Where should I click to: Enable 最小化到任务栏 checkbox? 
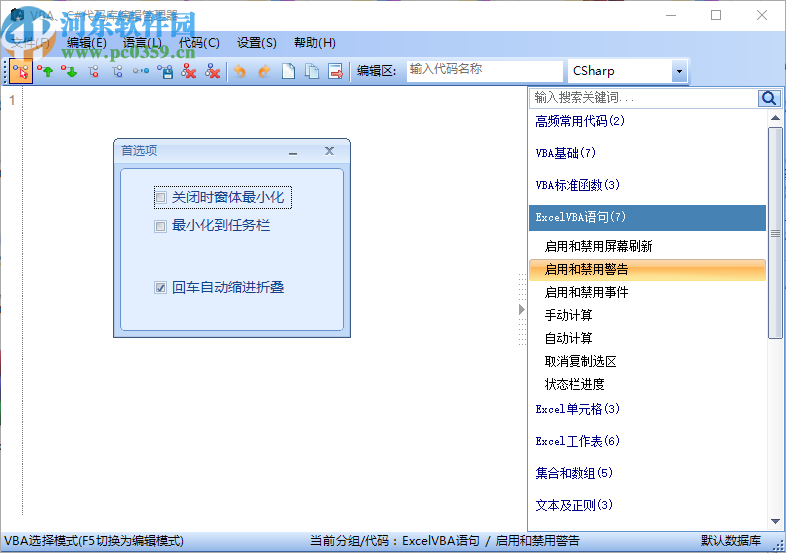coord(160,226)
